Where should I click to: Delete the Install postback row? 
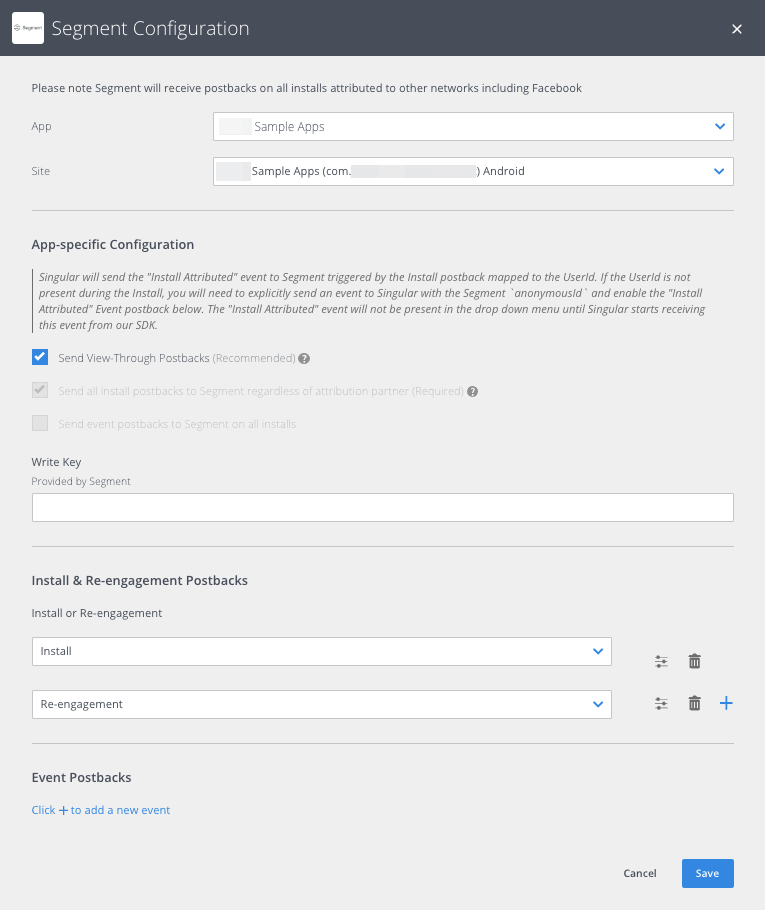click(x=694, y=661)
